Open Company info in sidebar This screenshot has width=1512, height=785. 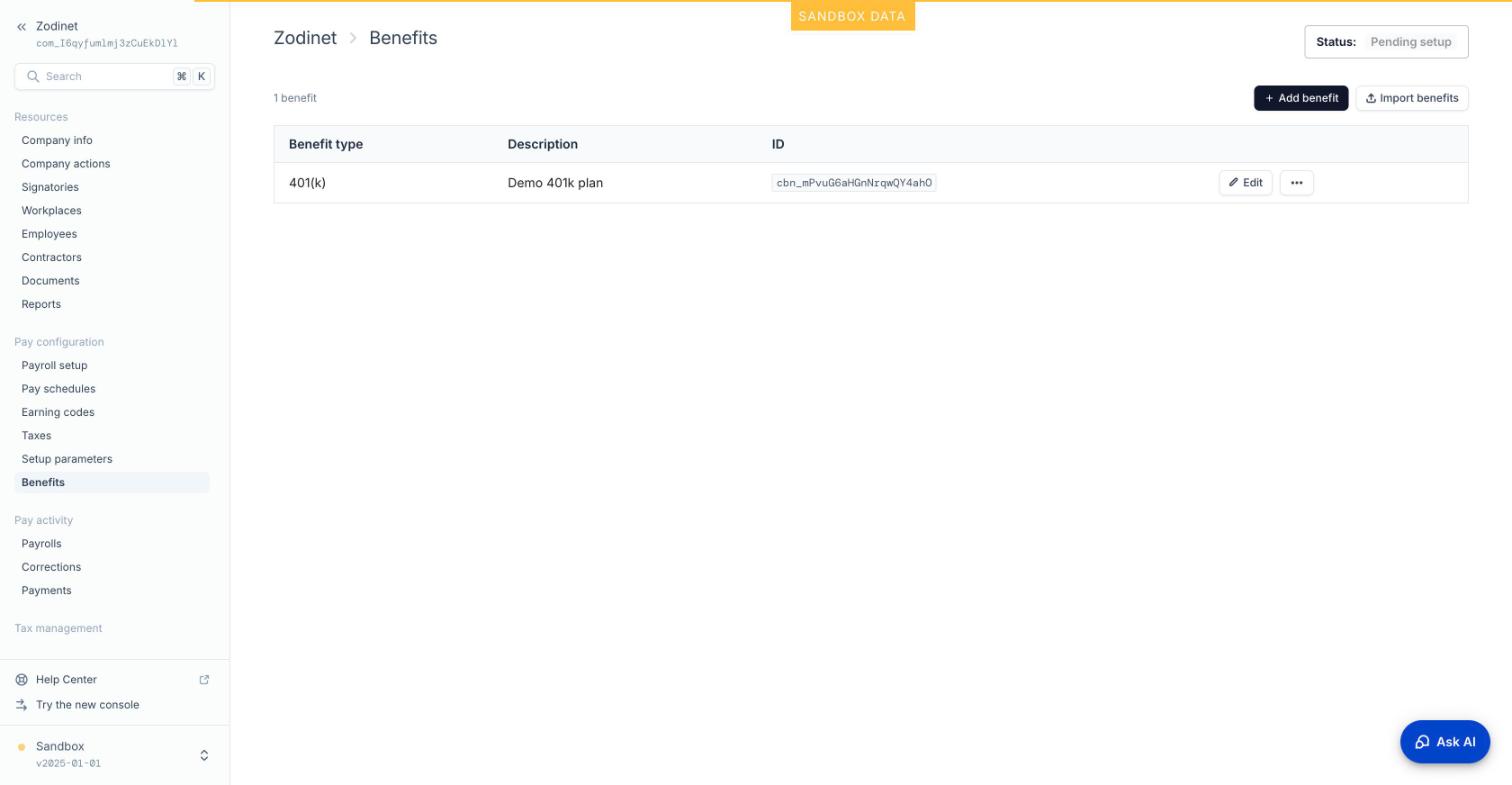click(57, 141)
